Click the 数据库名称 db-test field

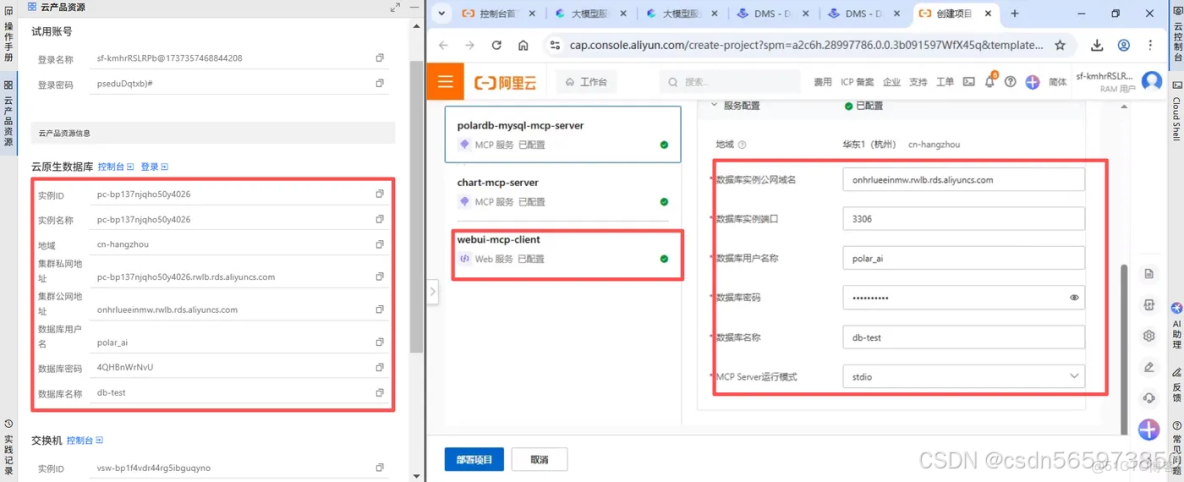click(x=964, y=337)
